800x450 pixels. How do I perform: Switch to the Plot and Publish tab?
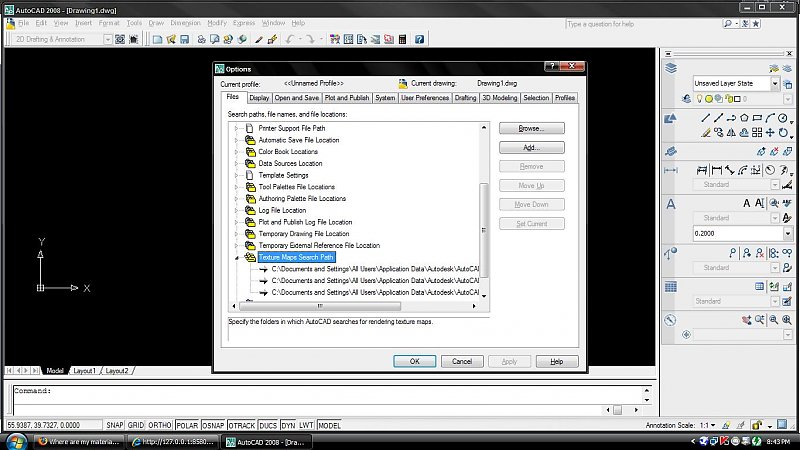(x=347, y=98)
